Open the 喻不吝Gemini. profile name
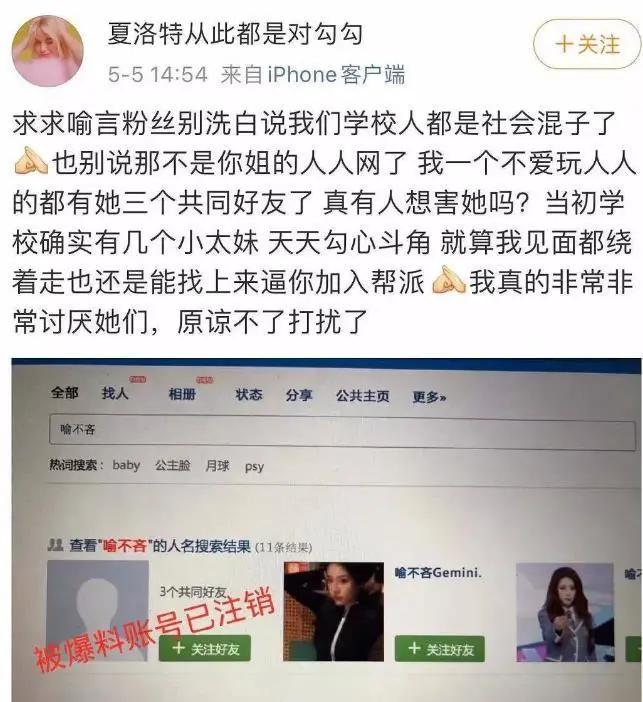 [x=438, y=573]
